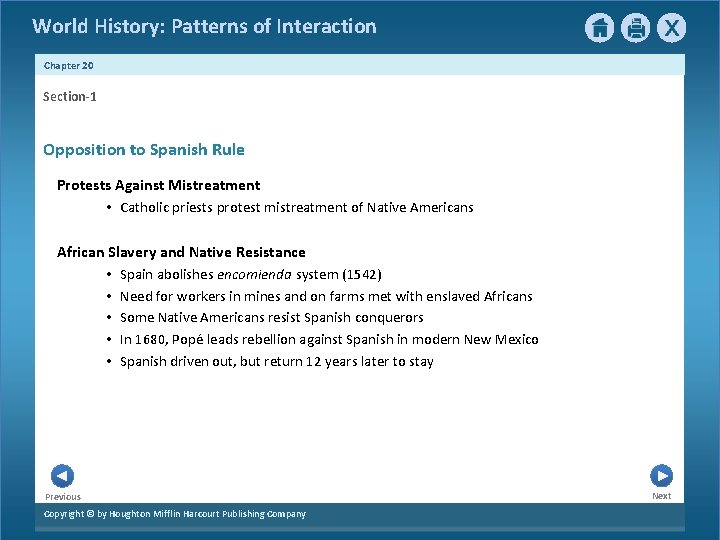Close the presentation with the X icon
Screen dimensions: 720x540
pyautogui.click(x=671, y=28)
